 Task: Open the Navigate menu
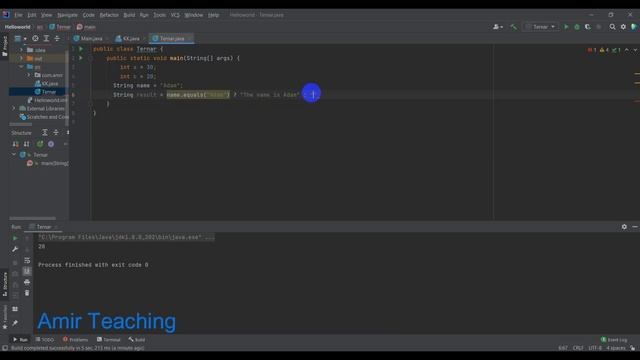(x=67, y=15)
